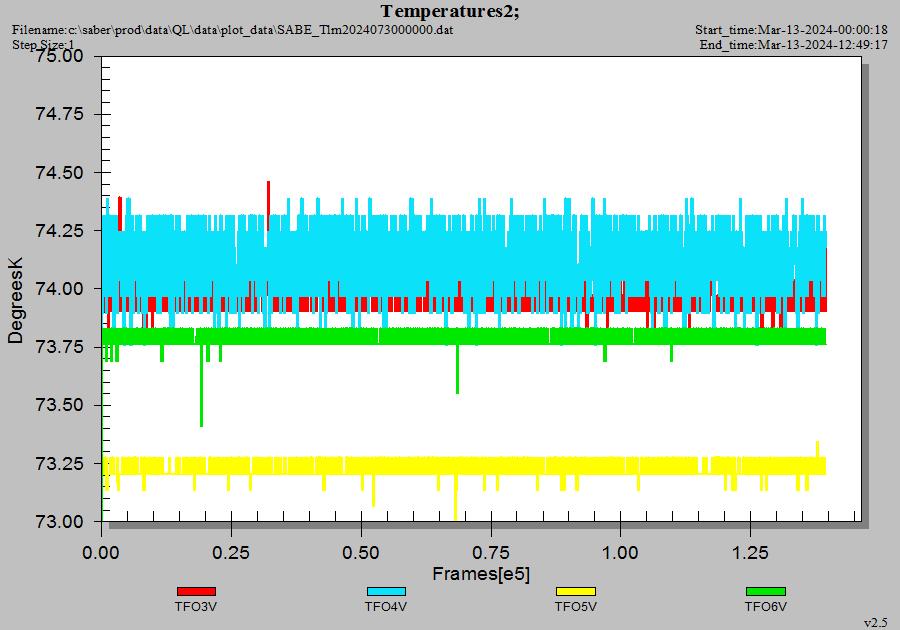Viewport: 900px width, 630px height.
Task: Click the 73.50 y-axis tick label
Action: [x=59, y=405]
